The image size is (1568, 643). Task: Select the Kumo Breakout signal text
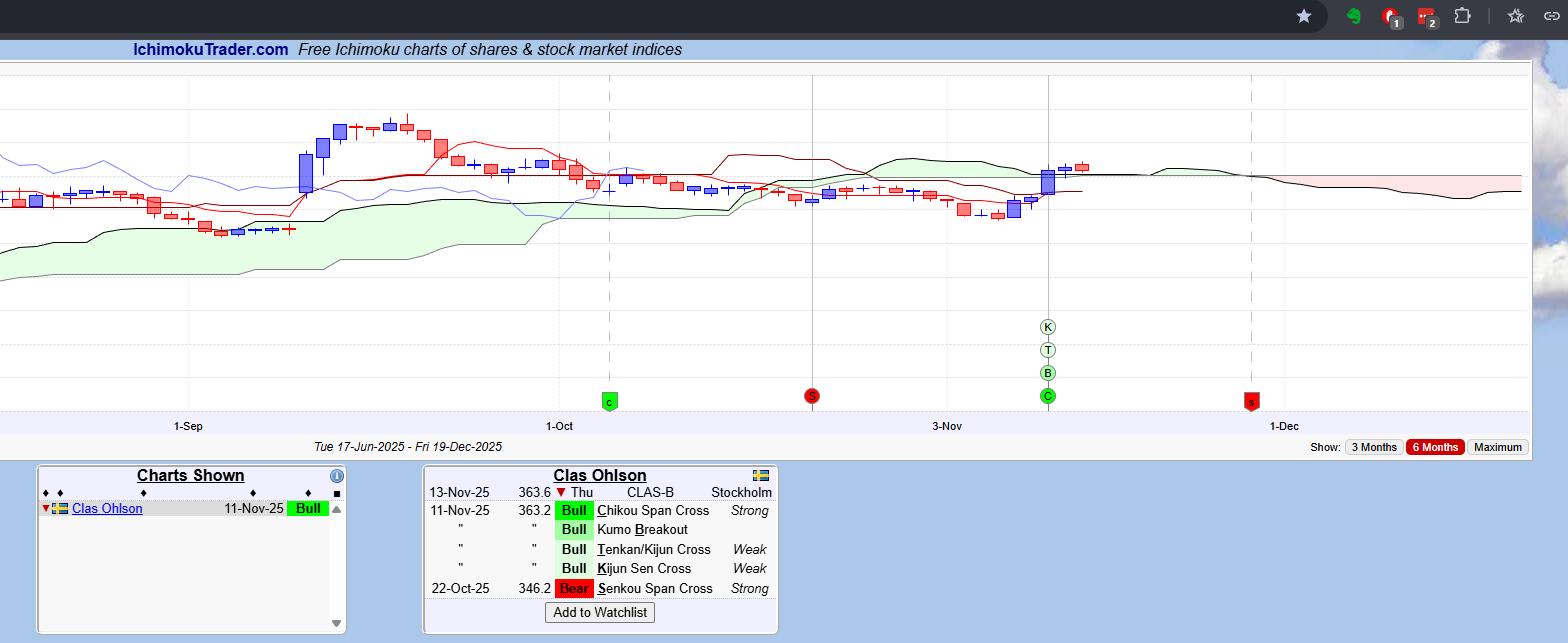(x=642, y=530)
